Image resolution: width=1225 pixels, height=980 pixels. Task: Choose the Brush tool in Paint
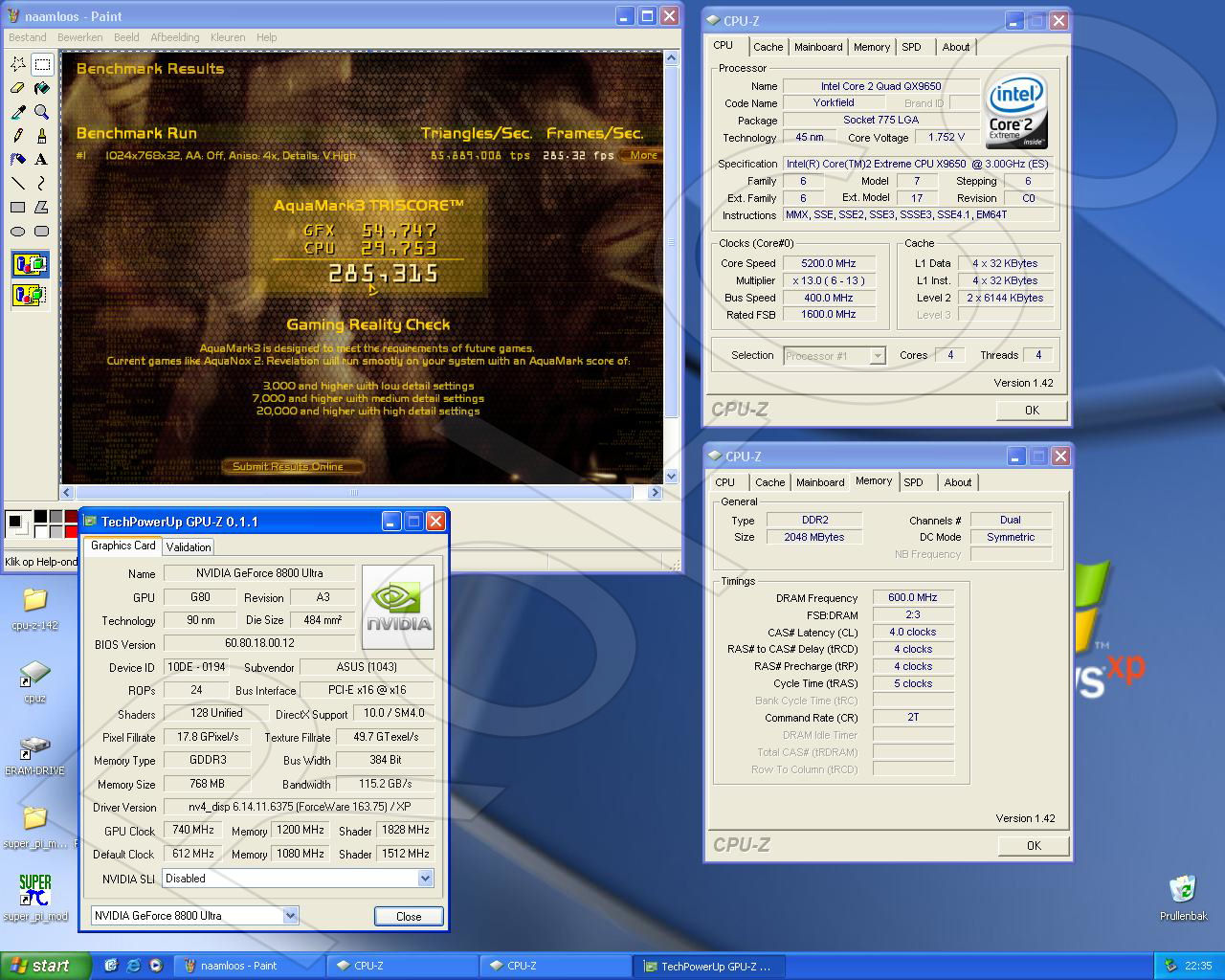[x=42, y=136]
